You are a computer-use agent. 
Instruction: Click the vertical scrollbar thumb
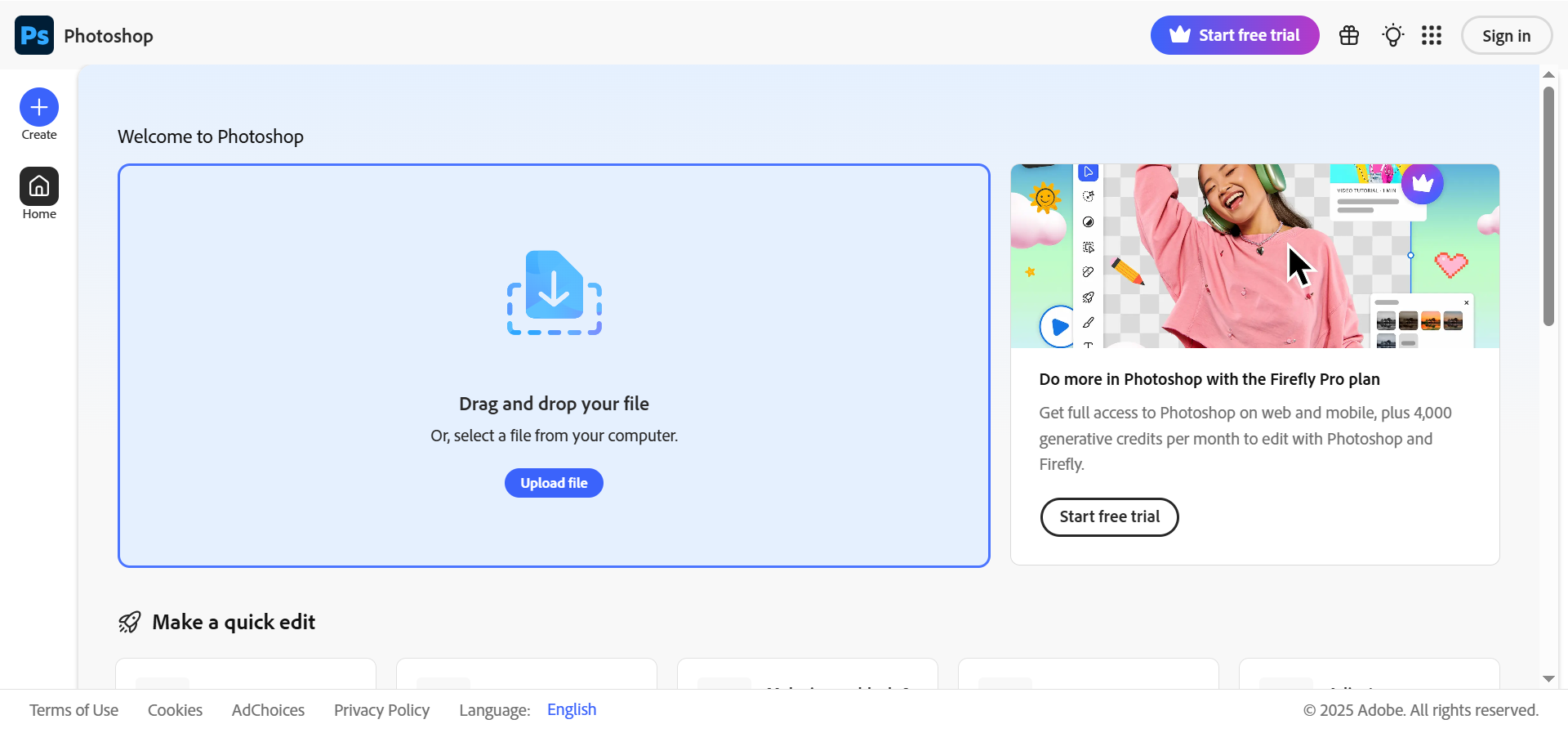coord(1548,206)
